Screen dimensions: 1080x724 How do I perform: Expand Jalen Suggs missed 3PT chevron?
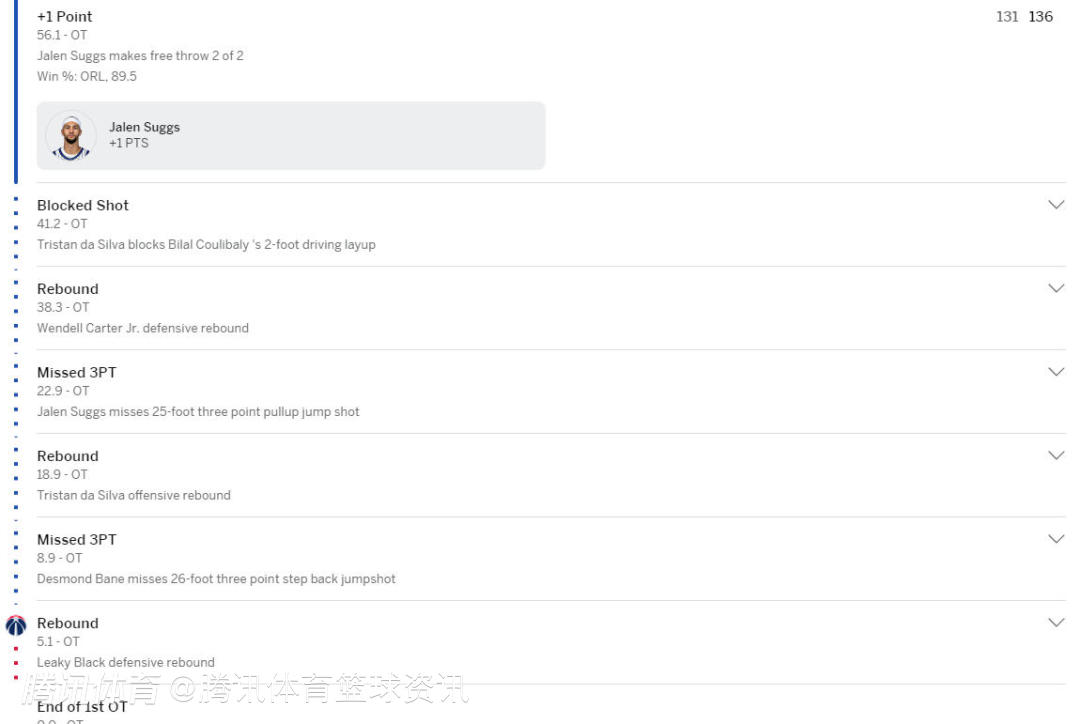coord(1055,372)
